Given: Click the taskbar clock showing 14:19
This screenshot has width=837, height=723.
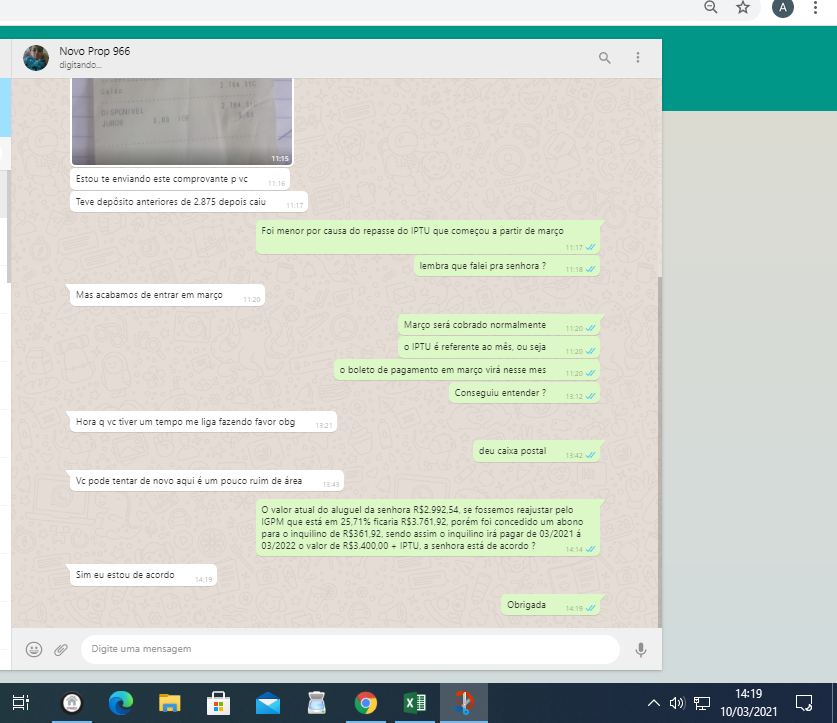Looking at the screenshot, I should point(747,702).
